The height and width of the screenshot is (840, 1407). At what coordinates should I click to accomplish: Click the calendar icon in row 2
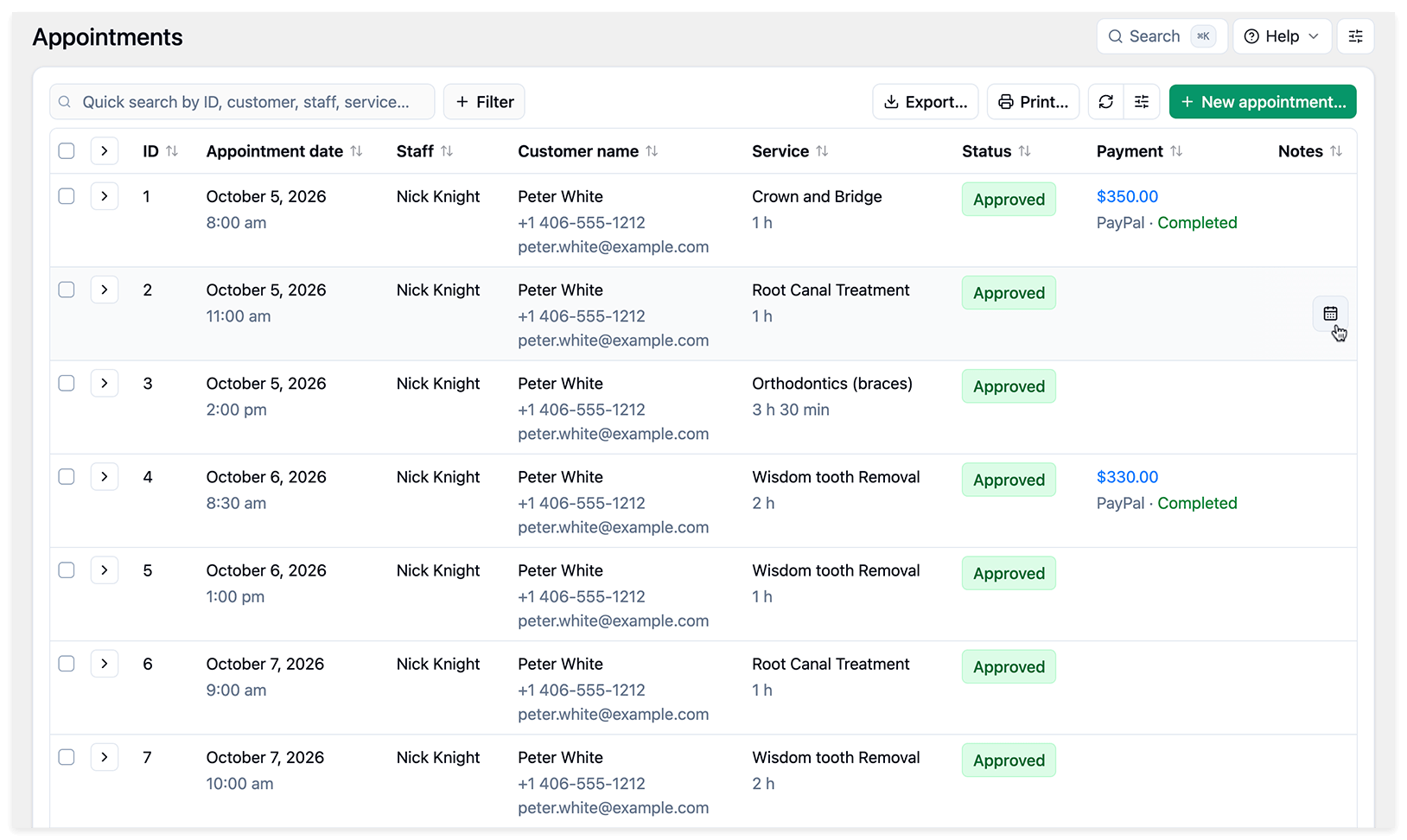(1330, 314)
